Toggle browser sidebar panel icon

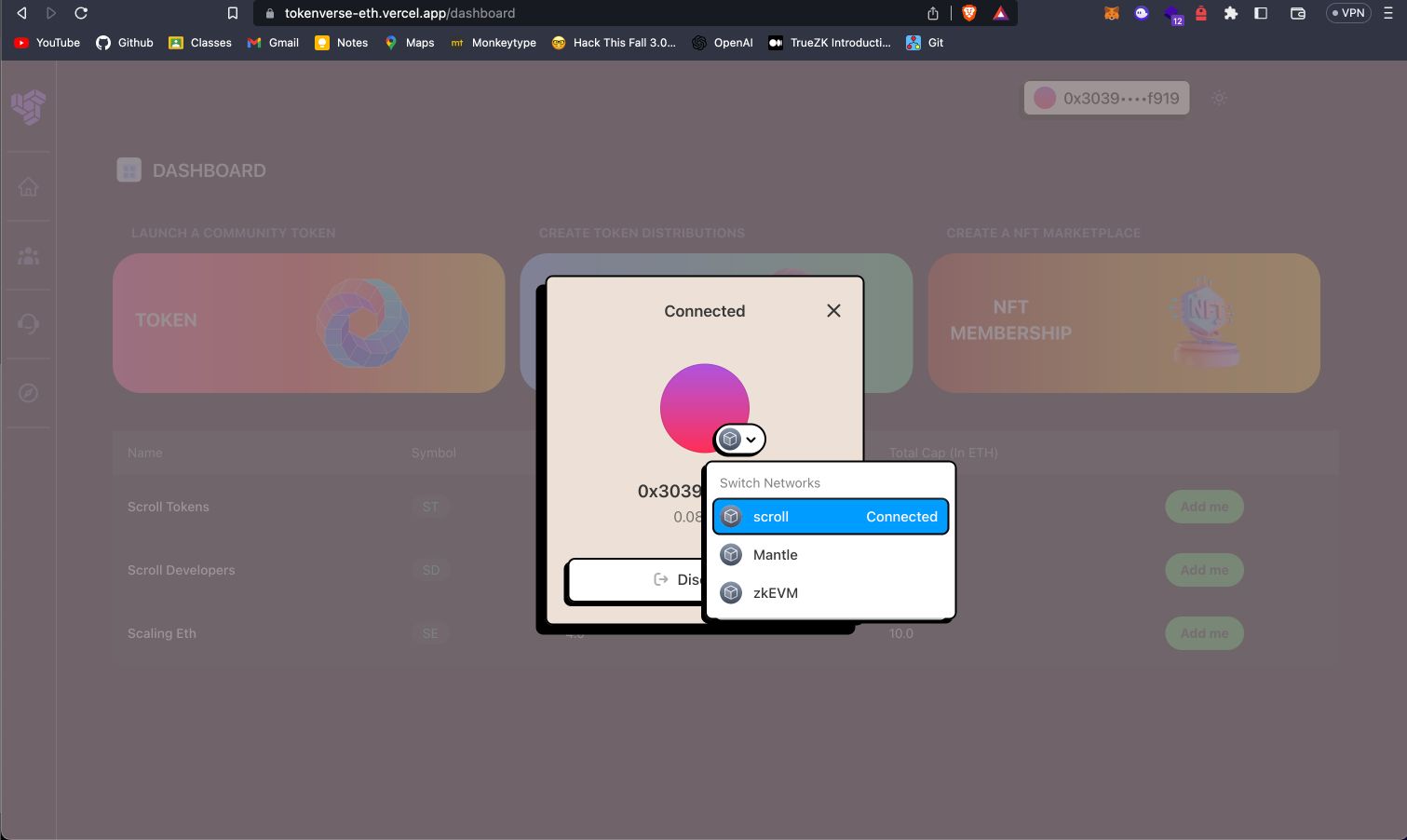(x=1261, y=13)
